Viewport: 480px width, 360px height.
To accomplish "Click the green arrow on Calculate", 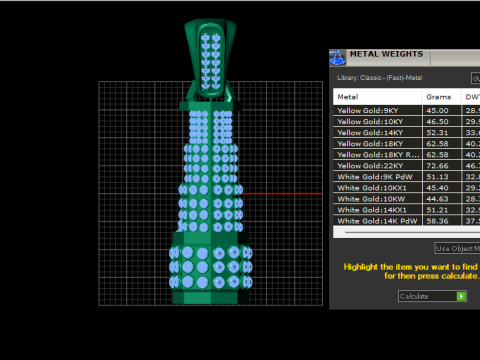I will tap(461, 296).
